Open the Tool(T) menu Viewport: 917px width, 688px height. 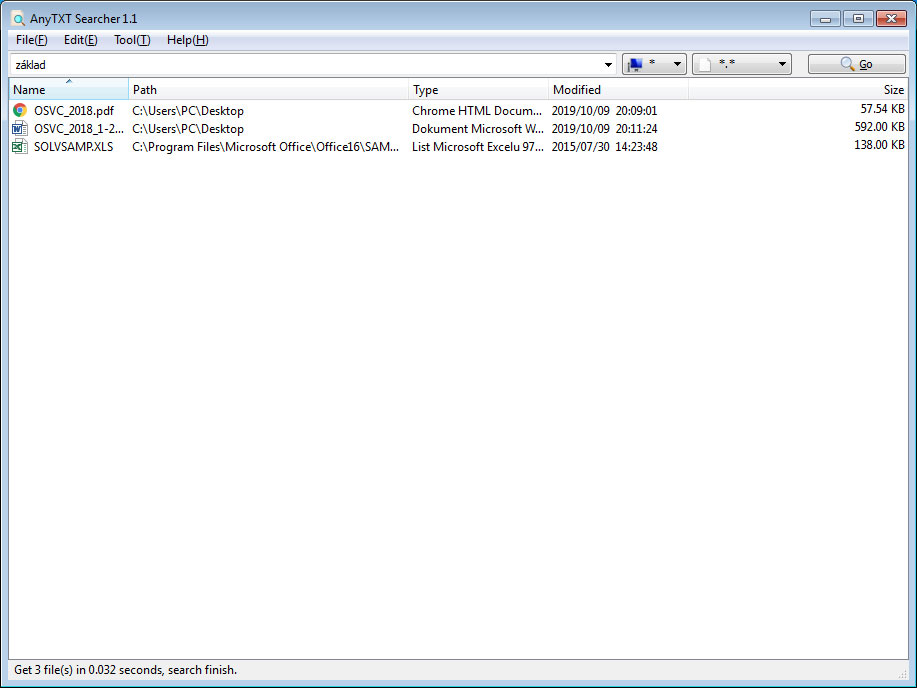click(132, 40)
